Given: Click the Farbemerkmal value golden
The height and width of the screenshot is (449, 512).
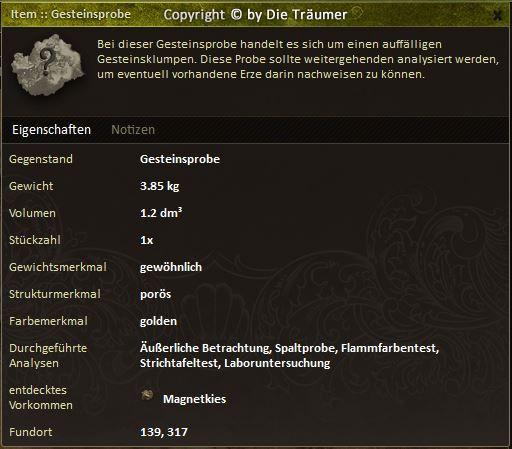Looking at the screenshot, I should point(158,321).
